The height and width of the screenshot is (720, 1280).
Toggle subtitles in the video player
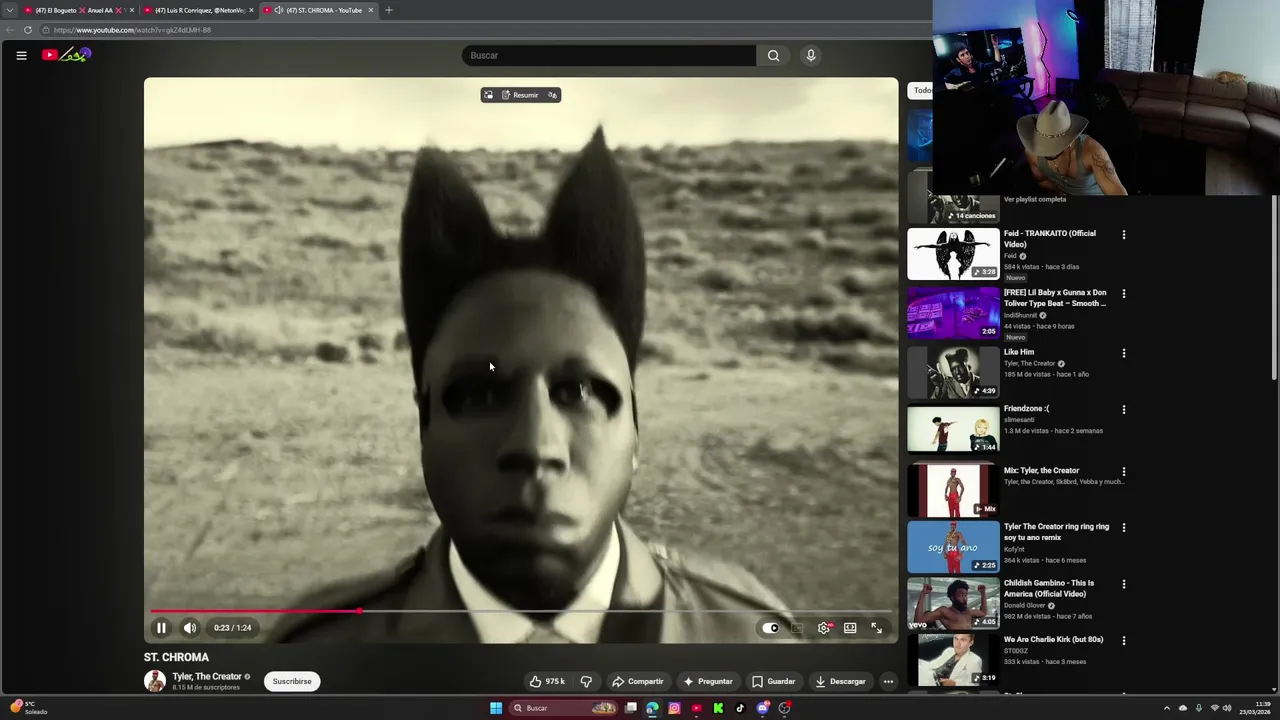[x=797, y=628]
